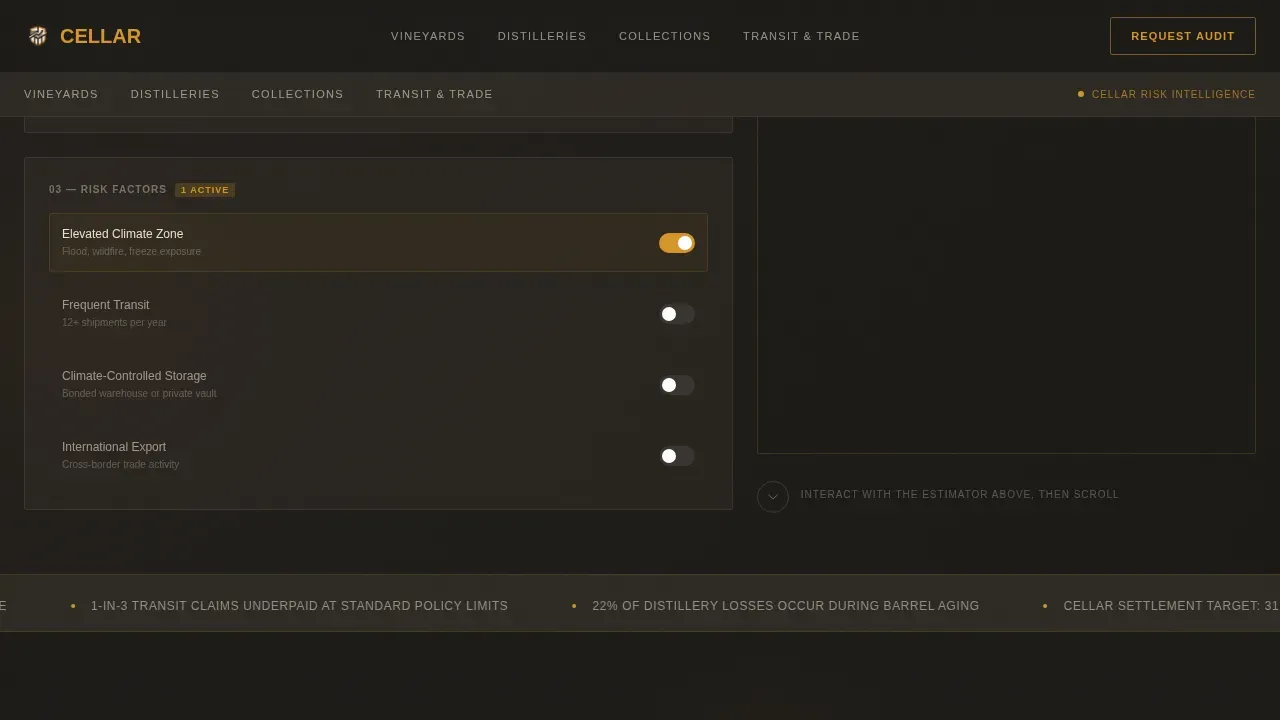Go to Transit & Trade in top navigation
The height and width of the screenshot is (720, 1280).
point(801,36)
